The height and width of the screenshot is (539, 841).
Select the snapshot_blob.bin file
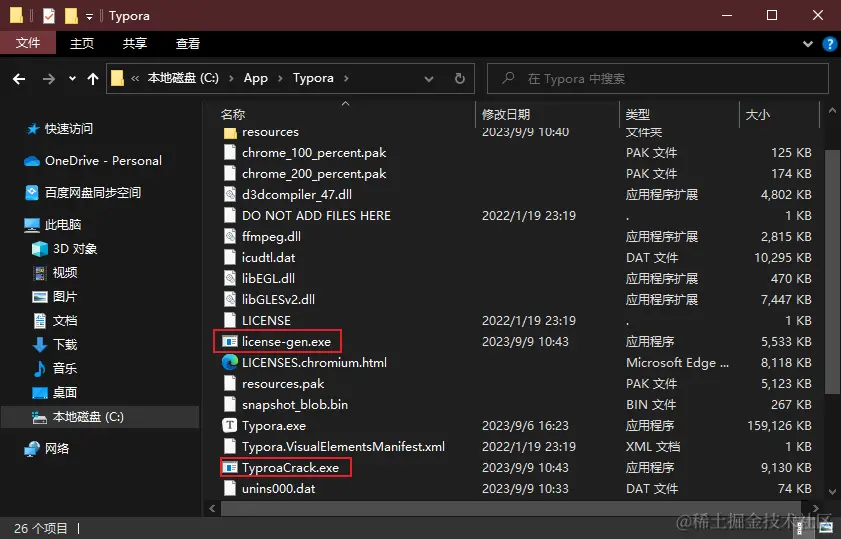click(x=294, y=405)
